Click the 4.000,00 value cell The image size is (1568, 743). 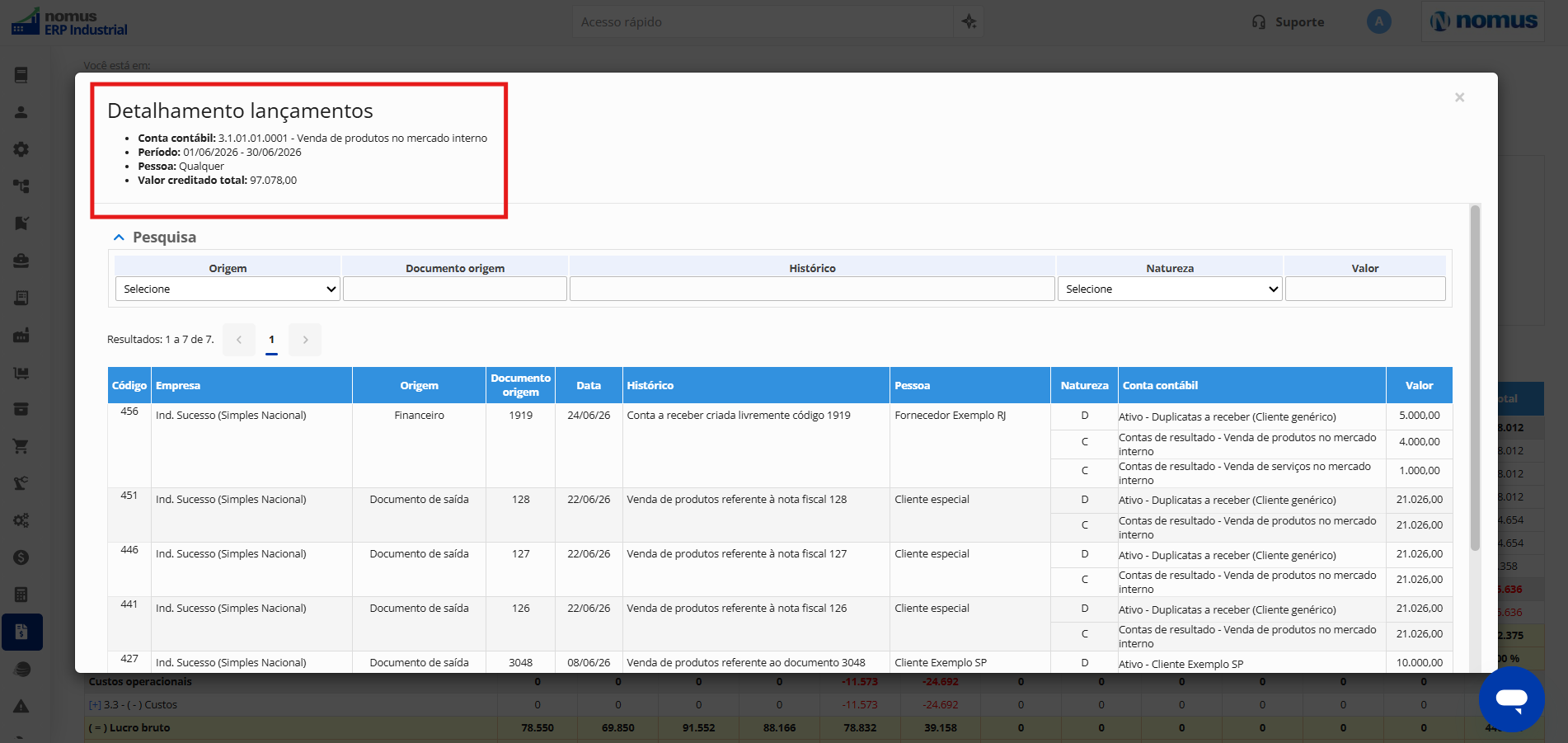(1419, 442)
